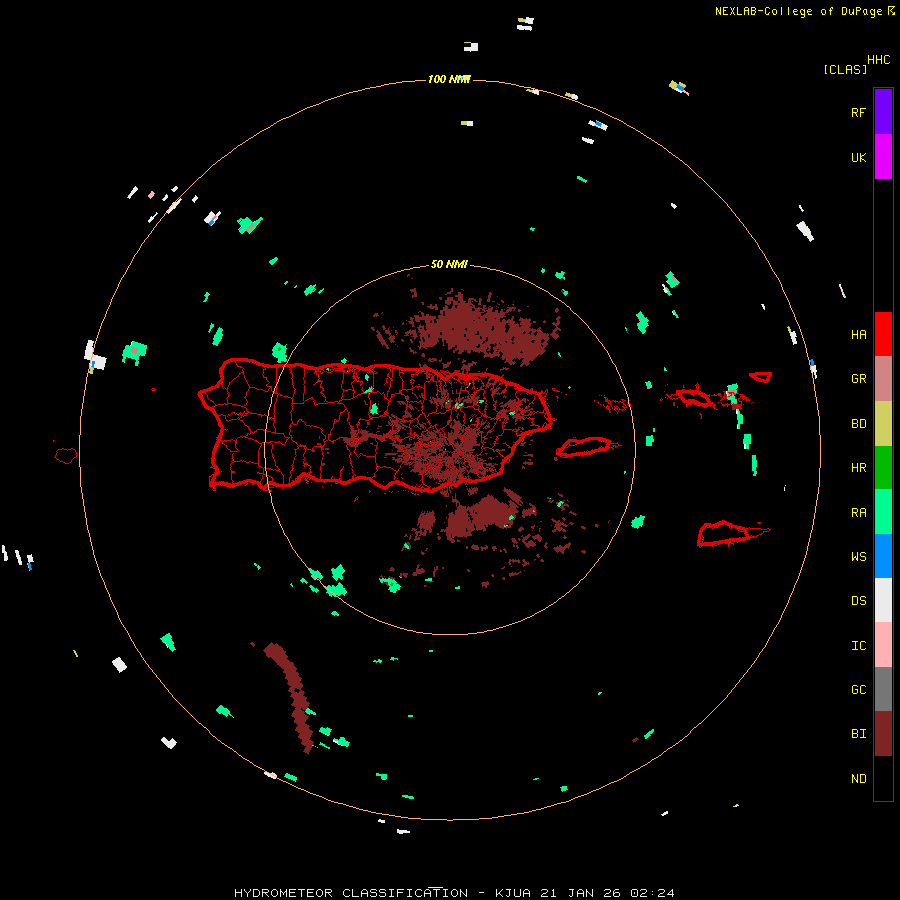Click the KJUA radar station identifier
Image resolution: width=900 pixels, height=900 pixels.
coord(513,893)
